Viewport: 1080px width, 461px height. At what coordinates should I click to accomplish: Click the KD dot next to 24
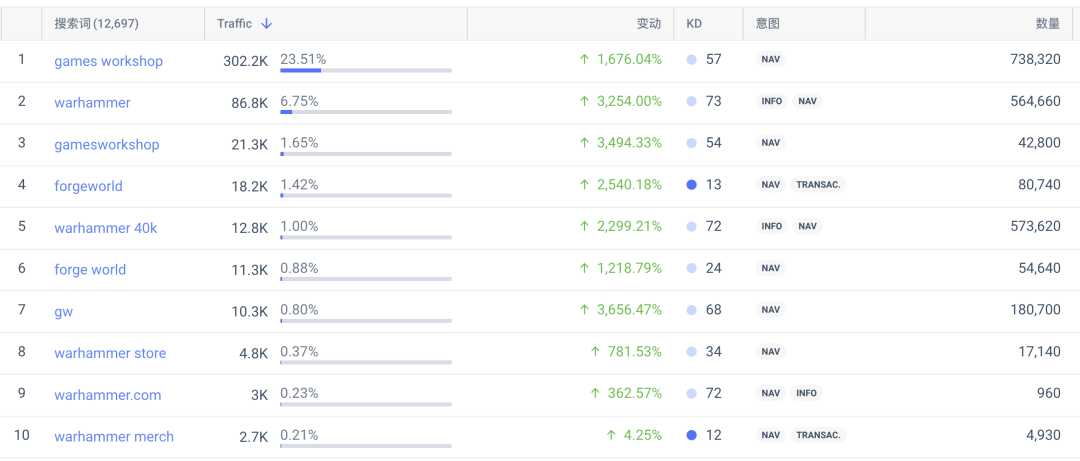[x=692, y=268]
